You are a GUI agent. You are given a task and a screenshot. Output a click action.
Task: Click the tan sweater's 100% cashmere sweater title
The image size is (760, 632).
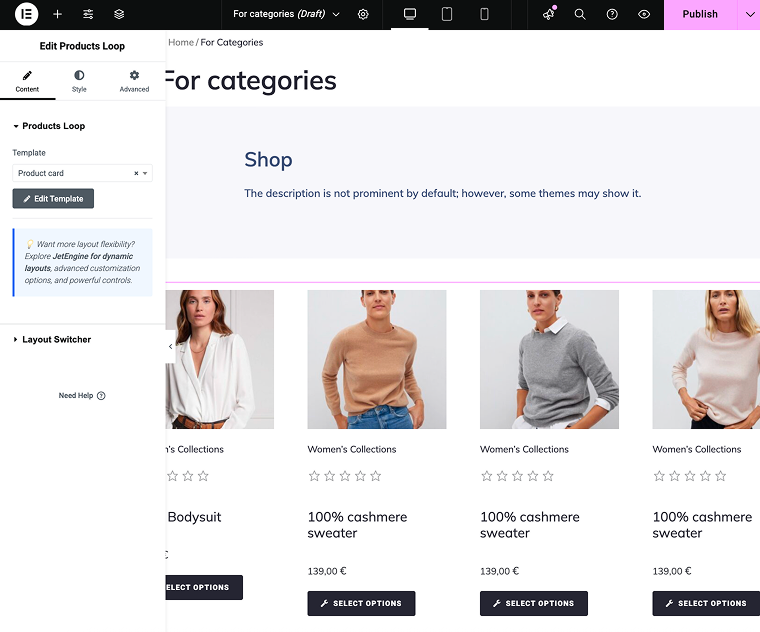click(357, 525)
